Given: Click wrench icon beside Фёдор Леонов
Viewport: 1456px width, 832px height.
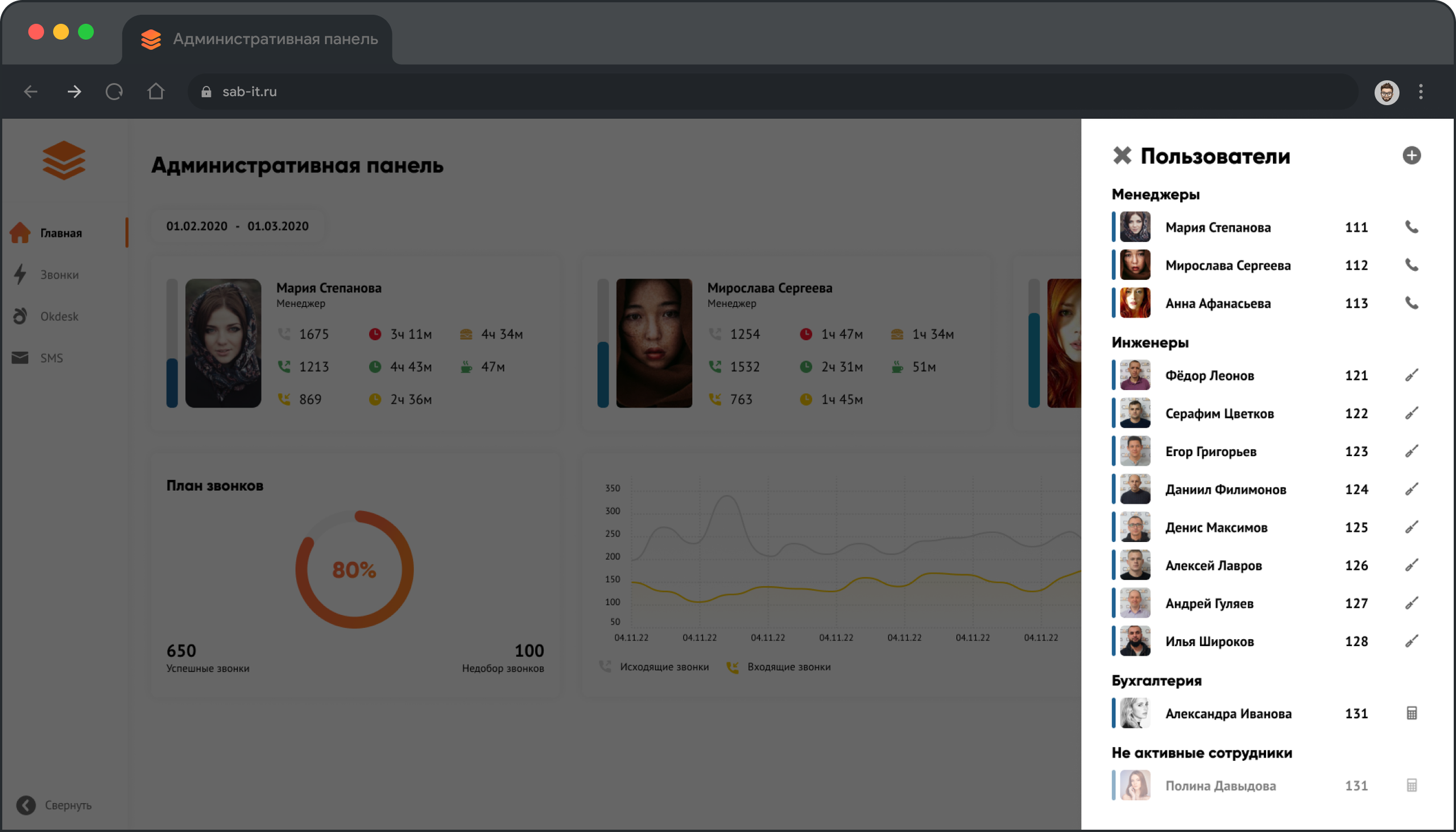Looking at the screenshot, I should click(x=1411, y=375).
